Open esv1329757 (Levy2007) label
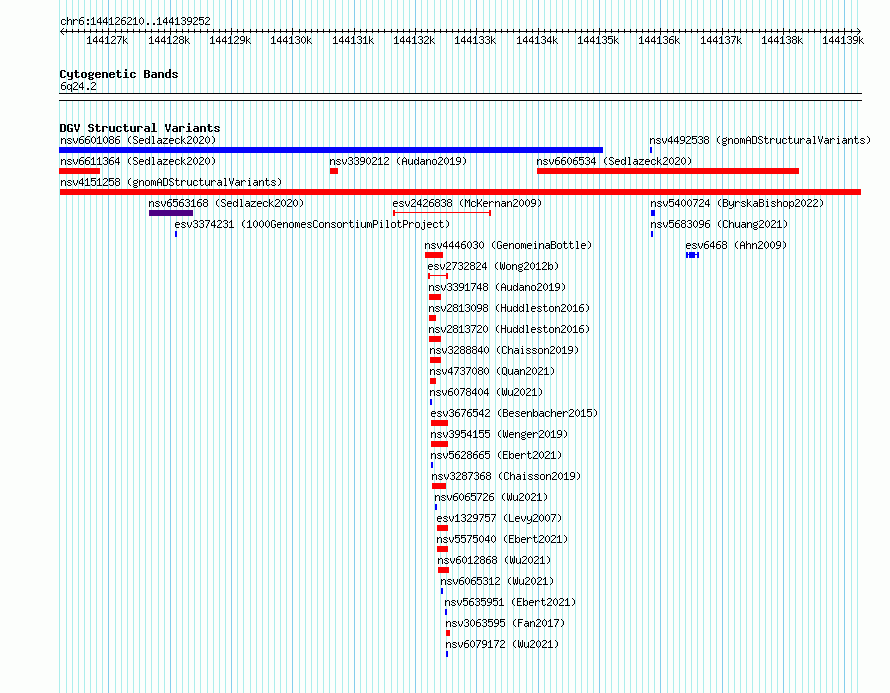The width and height of the screenshot is (890, 693). coord(499,518)
